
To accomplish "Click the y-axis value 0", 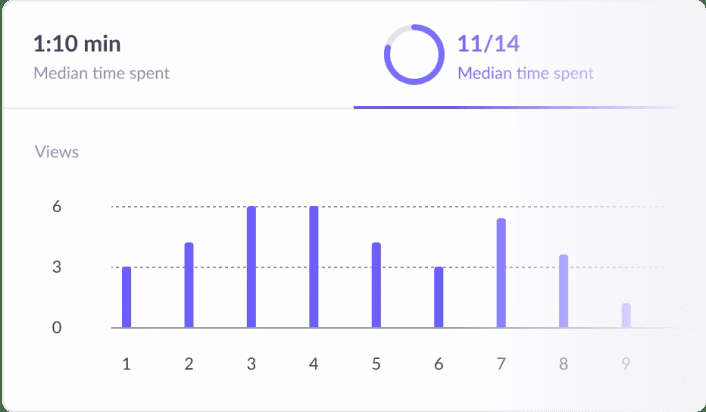I will (x=58, y=328).
